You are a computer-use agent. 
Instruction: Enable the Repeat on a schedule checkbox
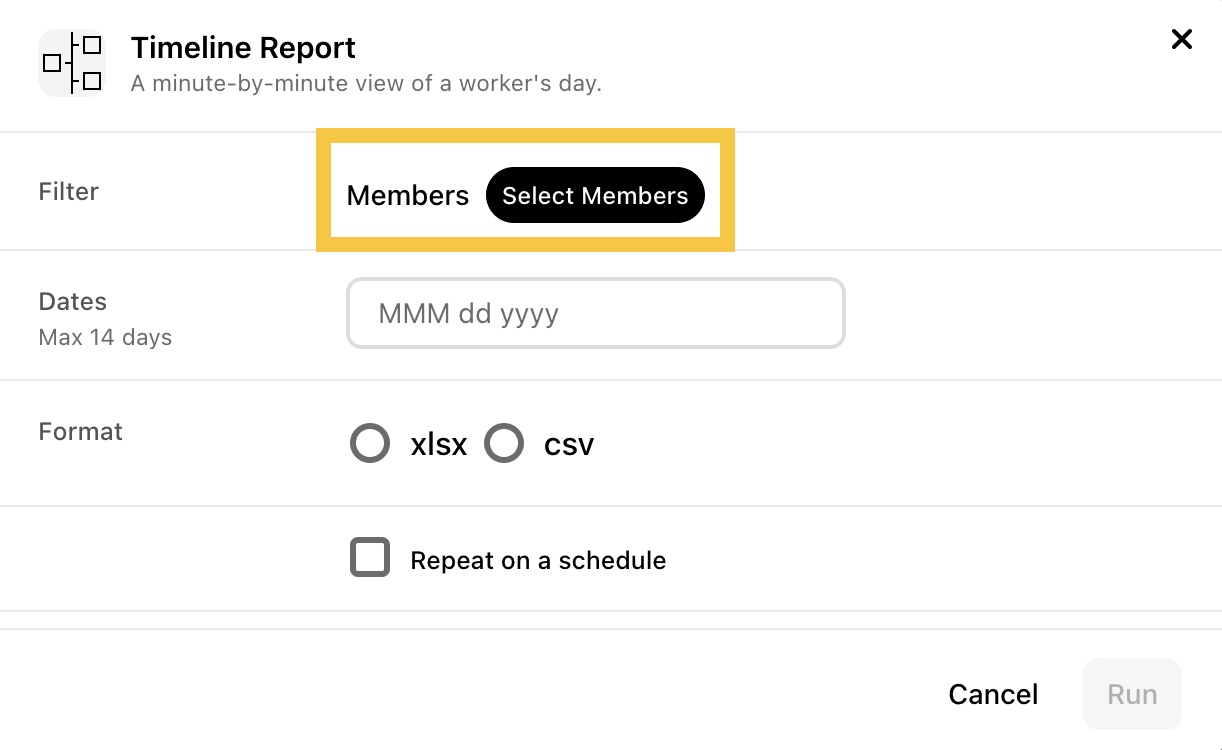coord(370,558)
